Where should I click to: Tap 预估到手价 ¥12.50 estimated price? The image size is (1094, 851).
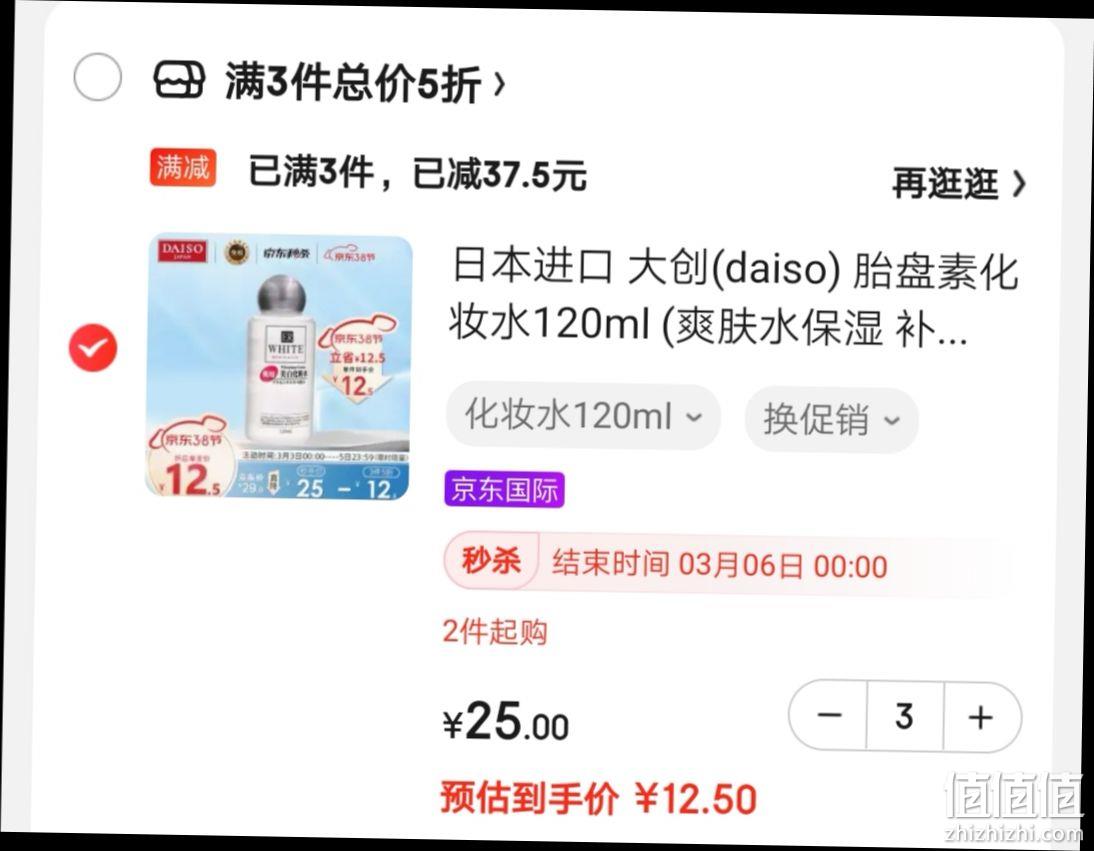click(599, 798)
